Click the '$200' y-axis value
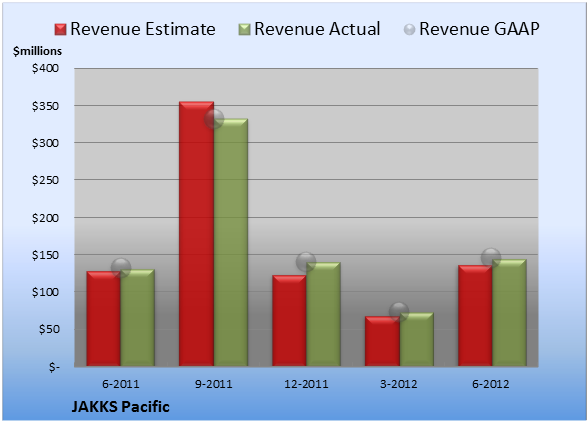 (45, 218)
